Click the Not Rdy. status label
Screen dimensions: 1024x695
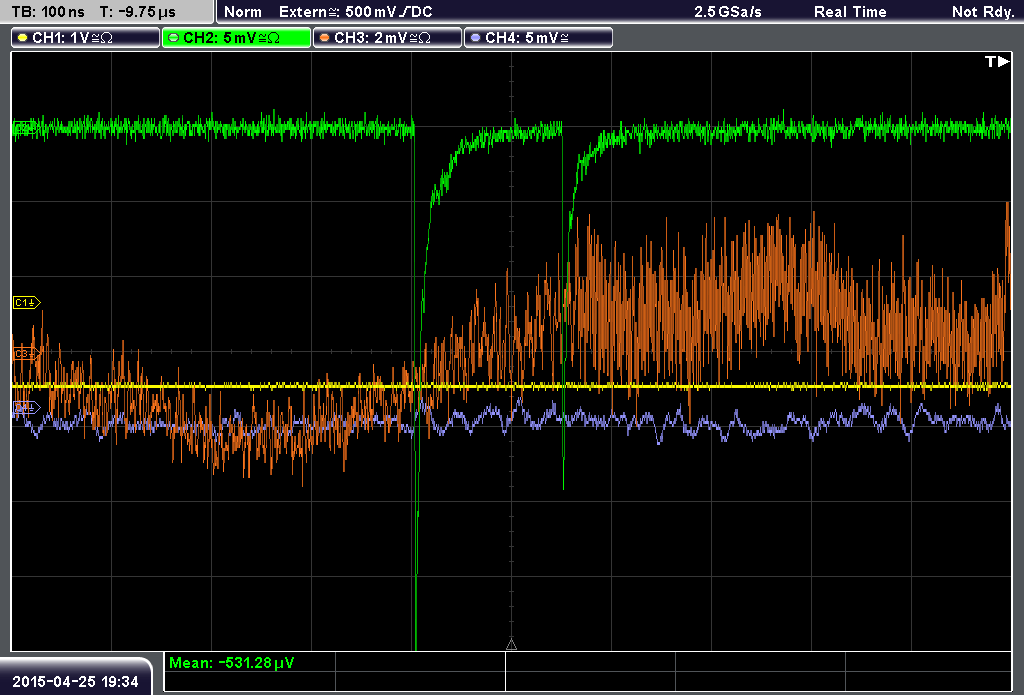983,12
